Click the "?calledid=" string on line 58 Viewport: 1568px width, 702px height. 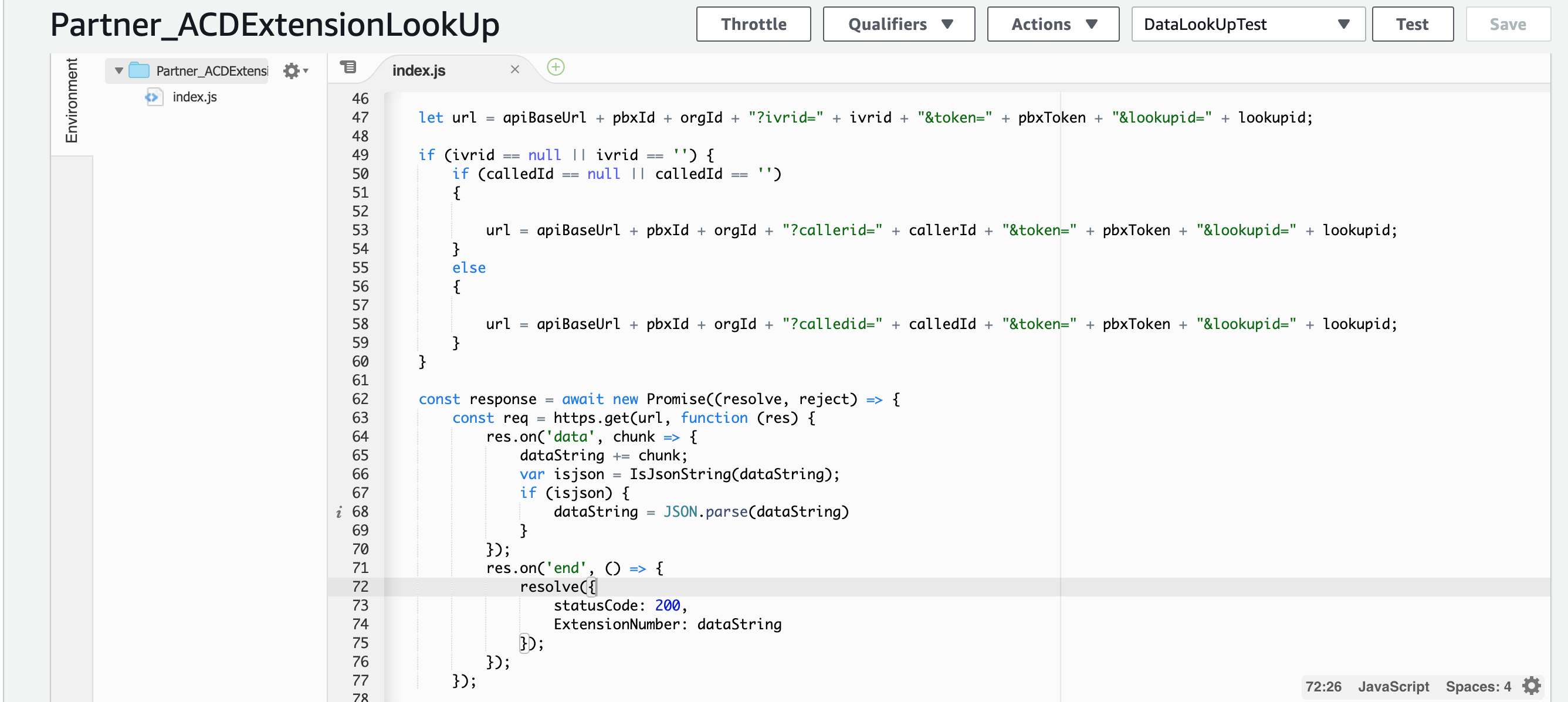tap(831, 324)
